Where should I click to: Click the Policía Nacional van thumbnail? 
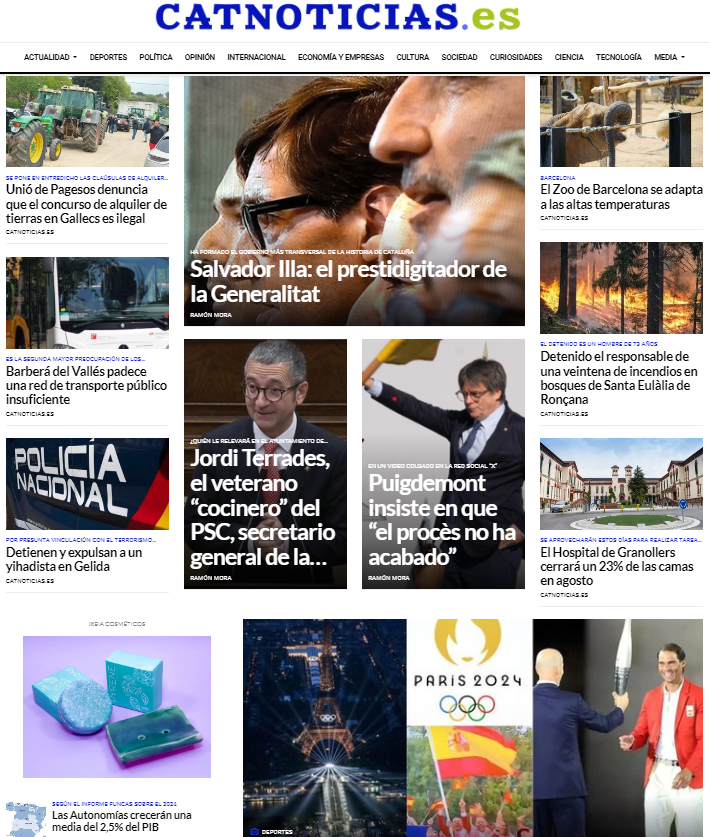(x=88, y=484)
